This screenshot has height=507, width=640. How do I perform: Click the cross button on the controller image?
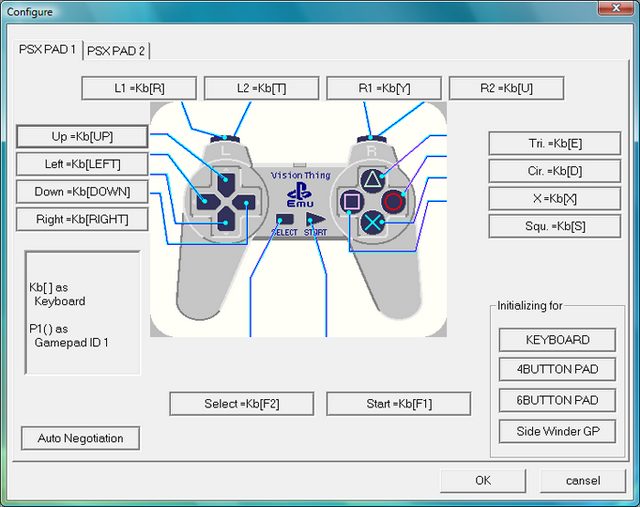372,223
